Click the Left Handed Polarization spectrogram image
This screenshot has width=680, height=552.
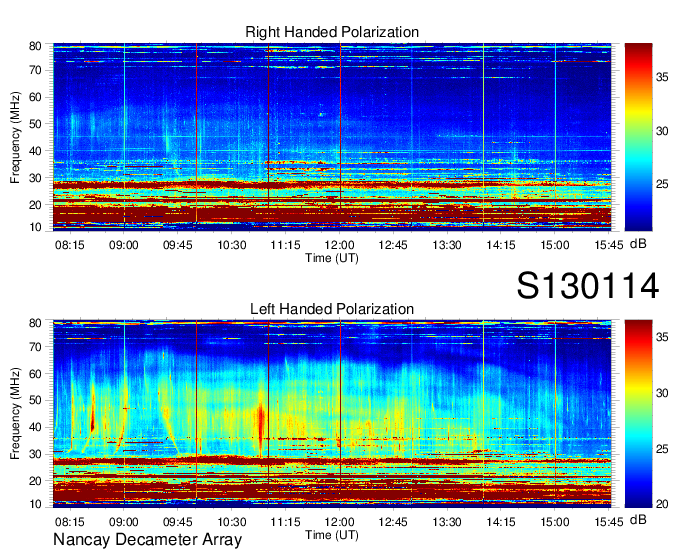(x=332, y=414)
